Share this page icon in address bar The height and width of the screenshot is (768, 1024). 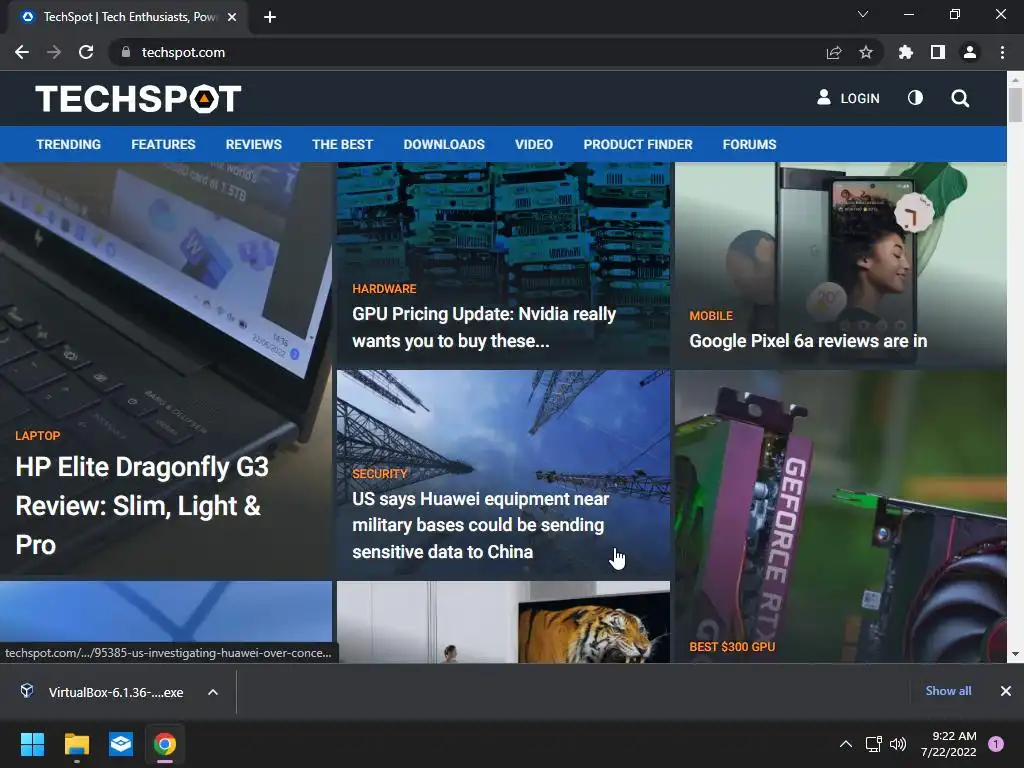point(834,52)
